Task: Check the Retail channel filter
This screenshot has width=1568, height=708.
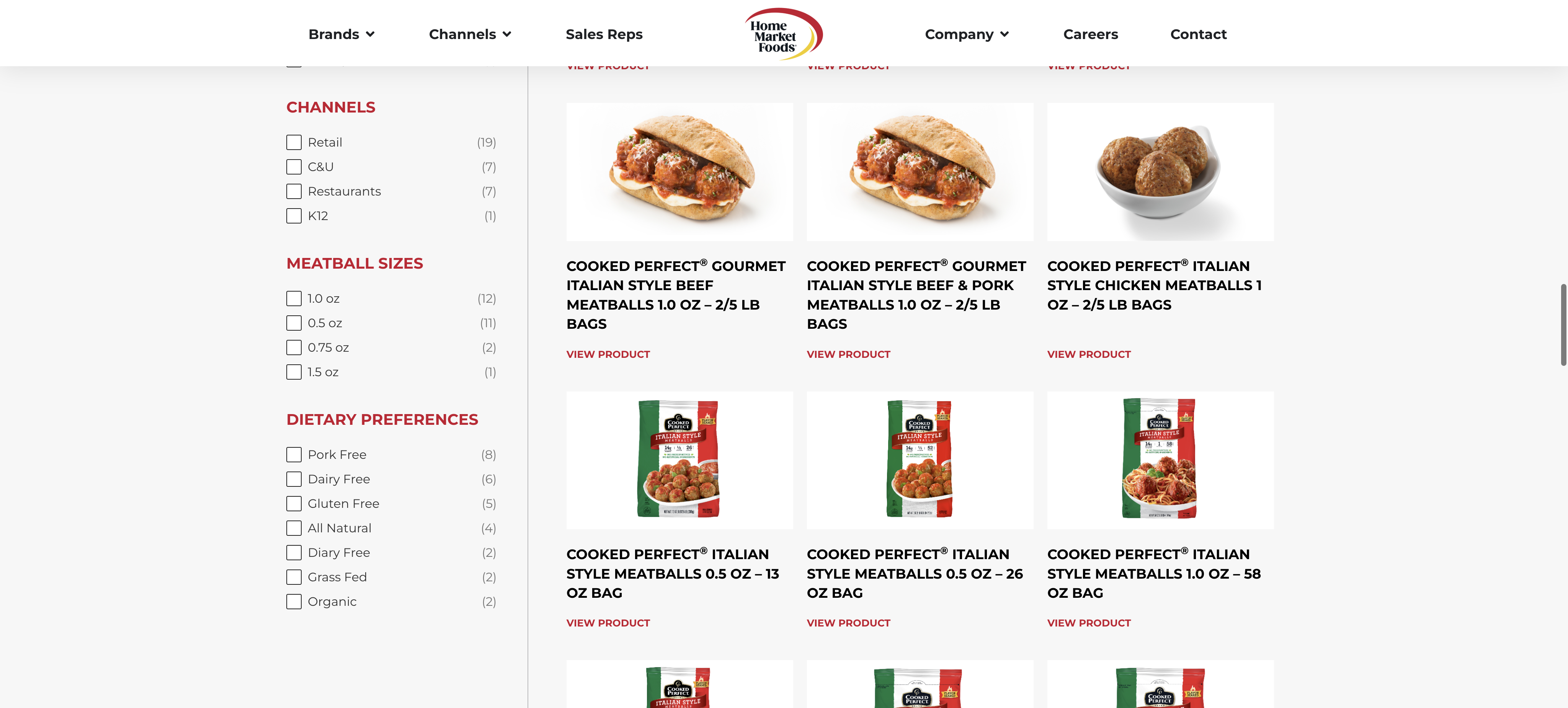Action: (294, 142)
